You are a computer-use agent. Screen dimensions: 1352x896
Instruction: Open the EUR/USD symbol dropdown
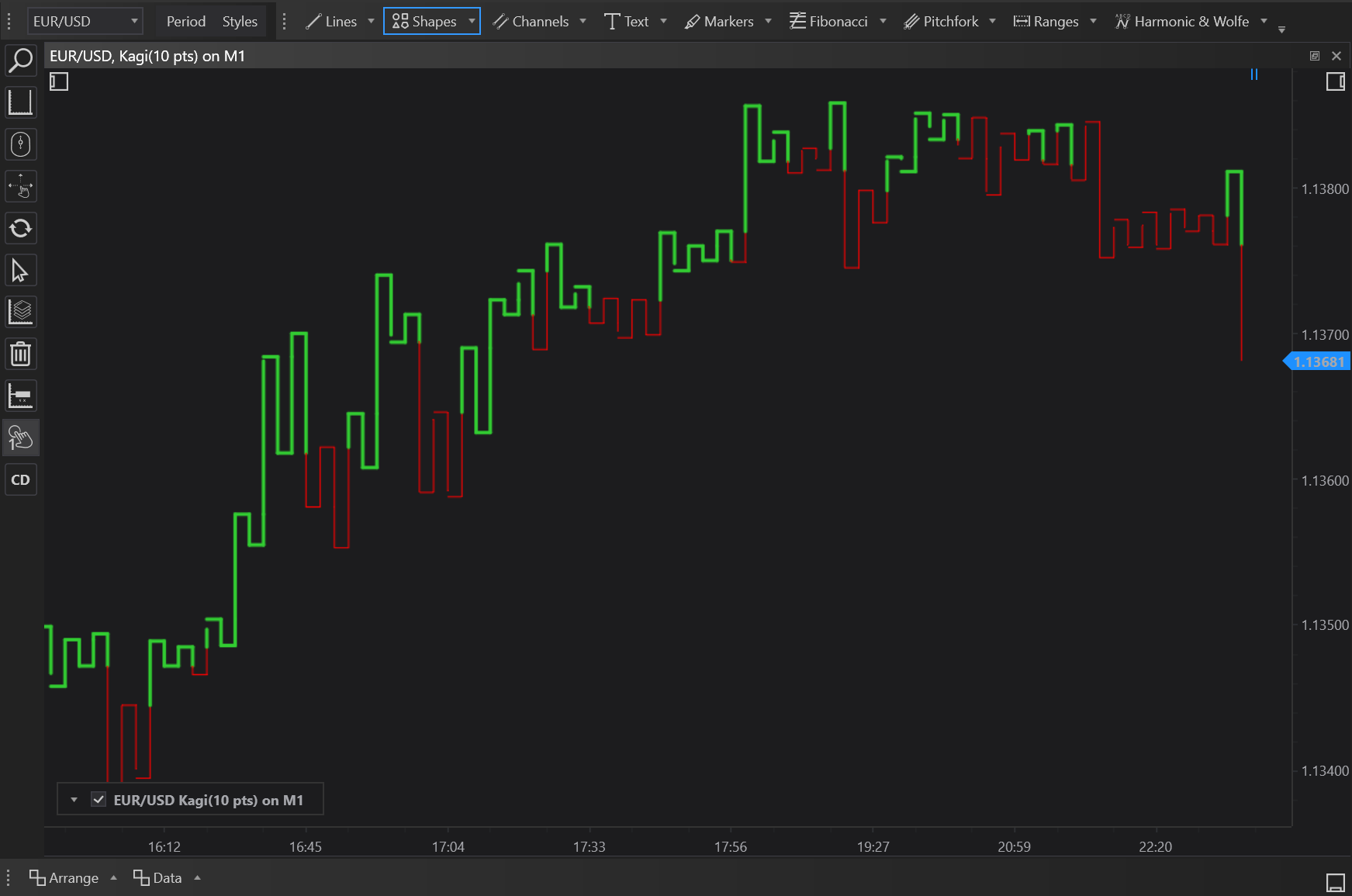tap(85, 22)
